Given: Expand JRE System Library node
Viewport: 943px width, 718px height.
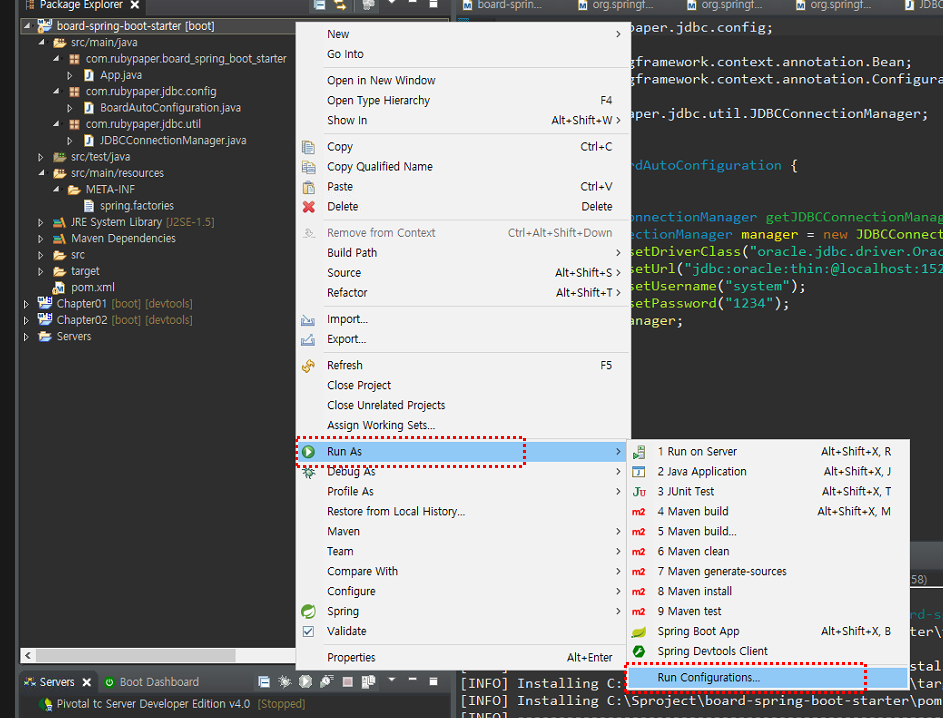Looking at the screenshot, I should [40, 222].
